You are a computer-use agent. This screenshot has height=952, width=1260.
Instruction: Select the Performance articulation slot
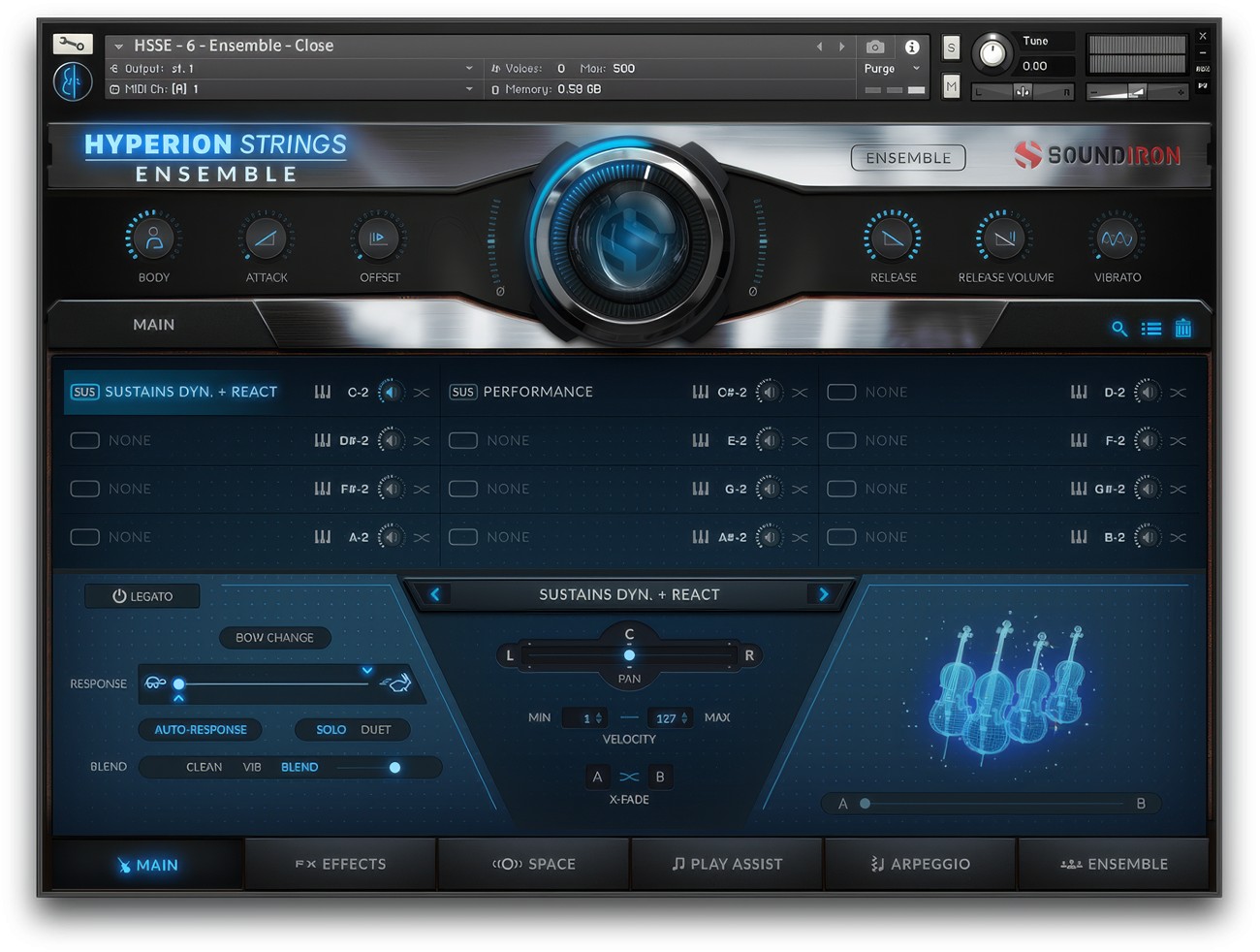coord(538,392)
